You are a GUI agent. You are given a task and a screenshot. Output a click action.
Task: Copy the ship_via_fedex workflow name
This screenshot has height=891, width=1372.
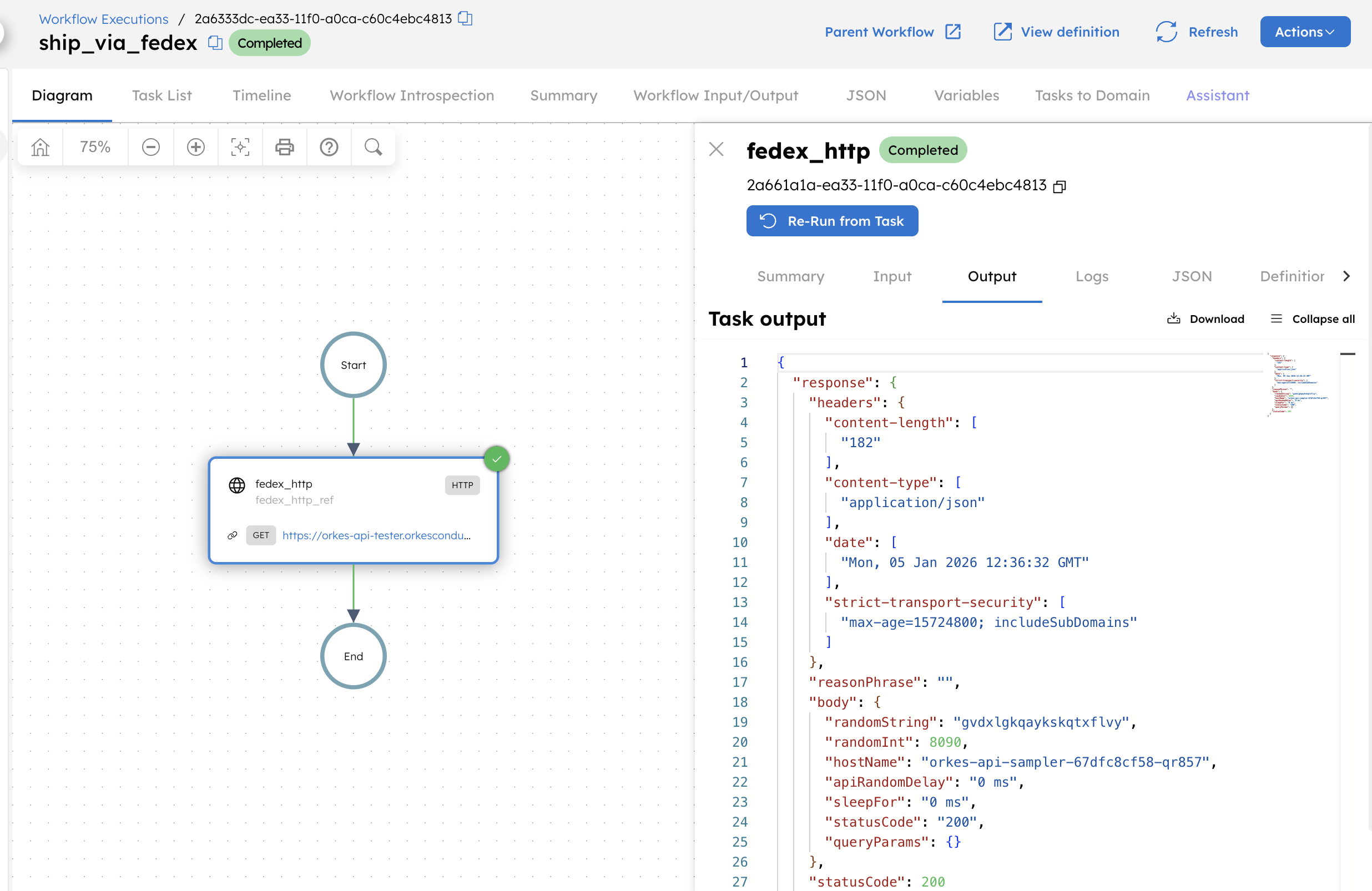(x=214, y=43)
